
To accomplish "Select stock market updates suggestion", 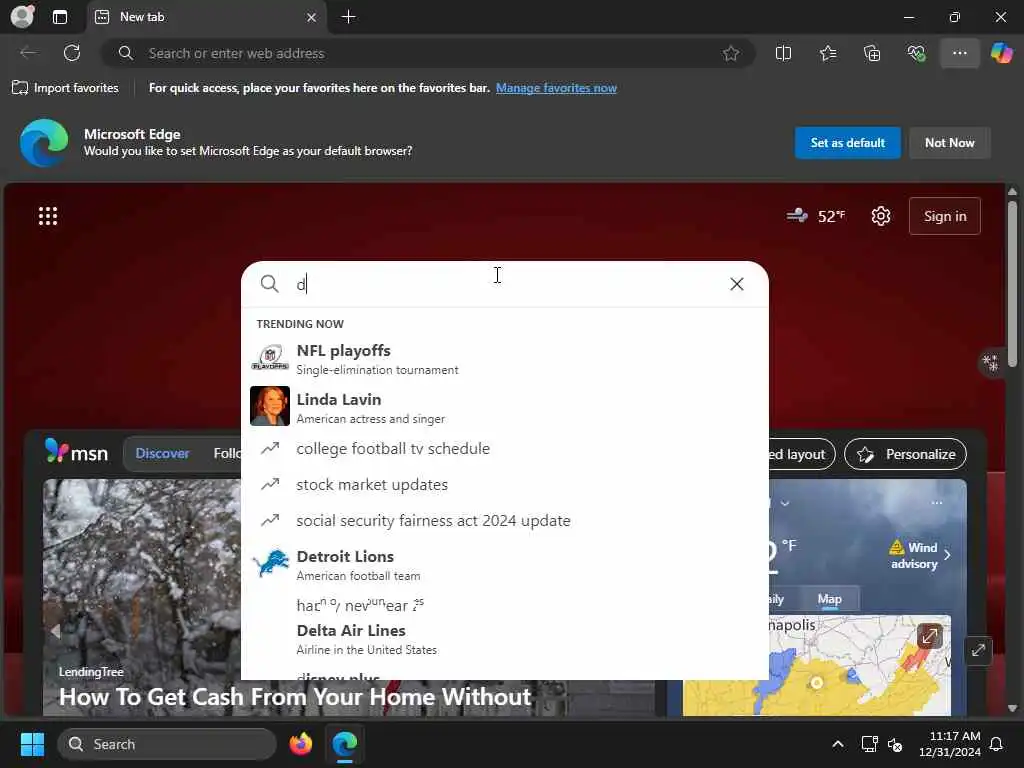I will pyautogui.click(x=504, y=485).
